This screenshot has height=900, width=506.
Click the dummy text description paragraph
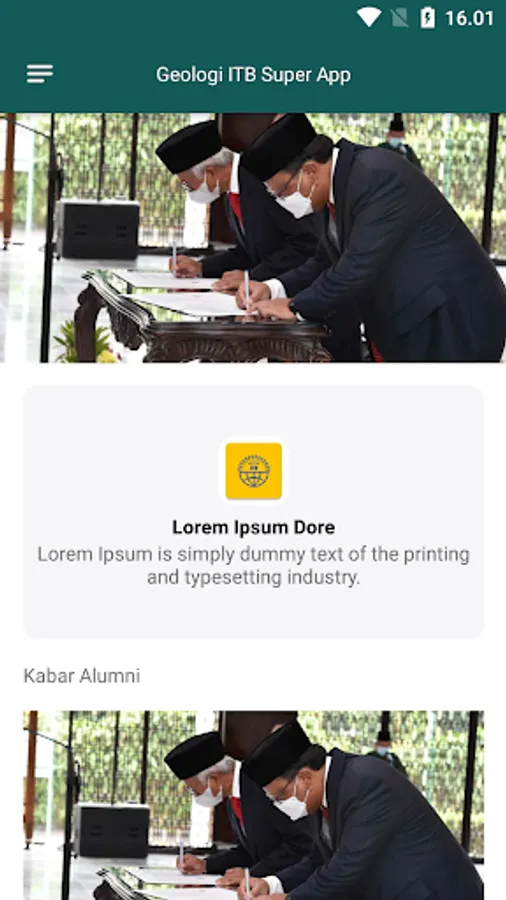pos(254,566)
